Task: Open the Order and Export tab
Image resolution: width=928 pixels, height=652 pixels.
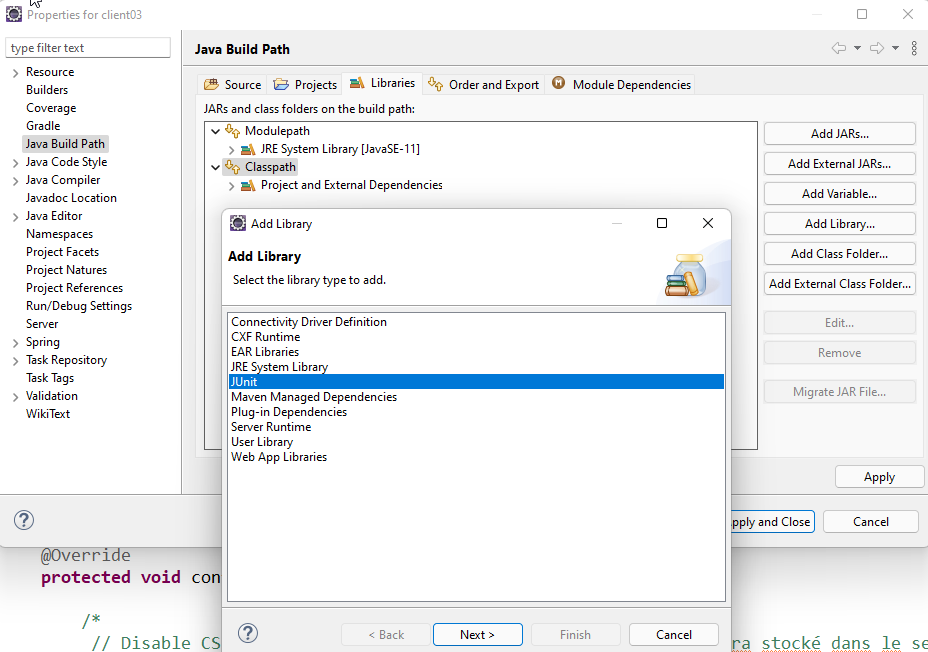Action: click(x=484, y=85)
